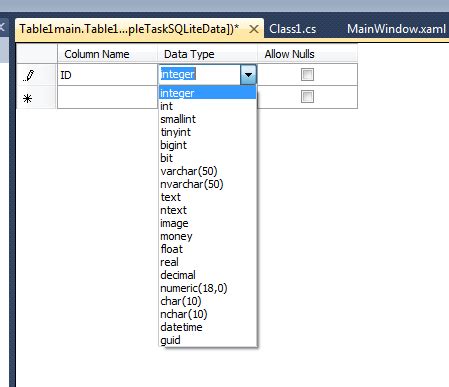Select bigint data type
The width and height of the screenshot is (449, 387).
point(208,145)
